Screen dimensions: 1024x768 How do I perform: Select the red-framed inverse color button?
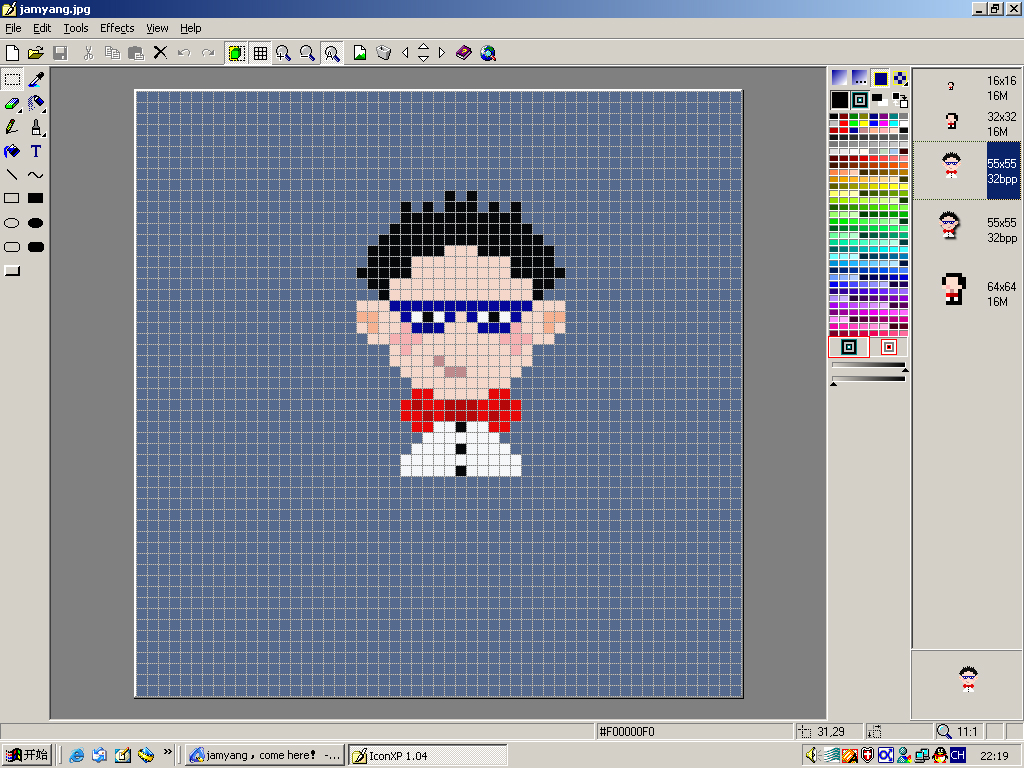tap(889, 347)
